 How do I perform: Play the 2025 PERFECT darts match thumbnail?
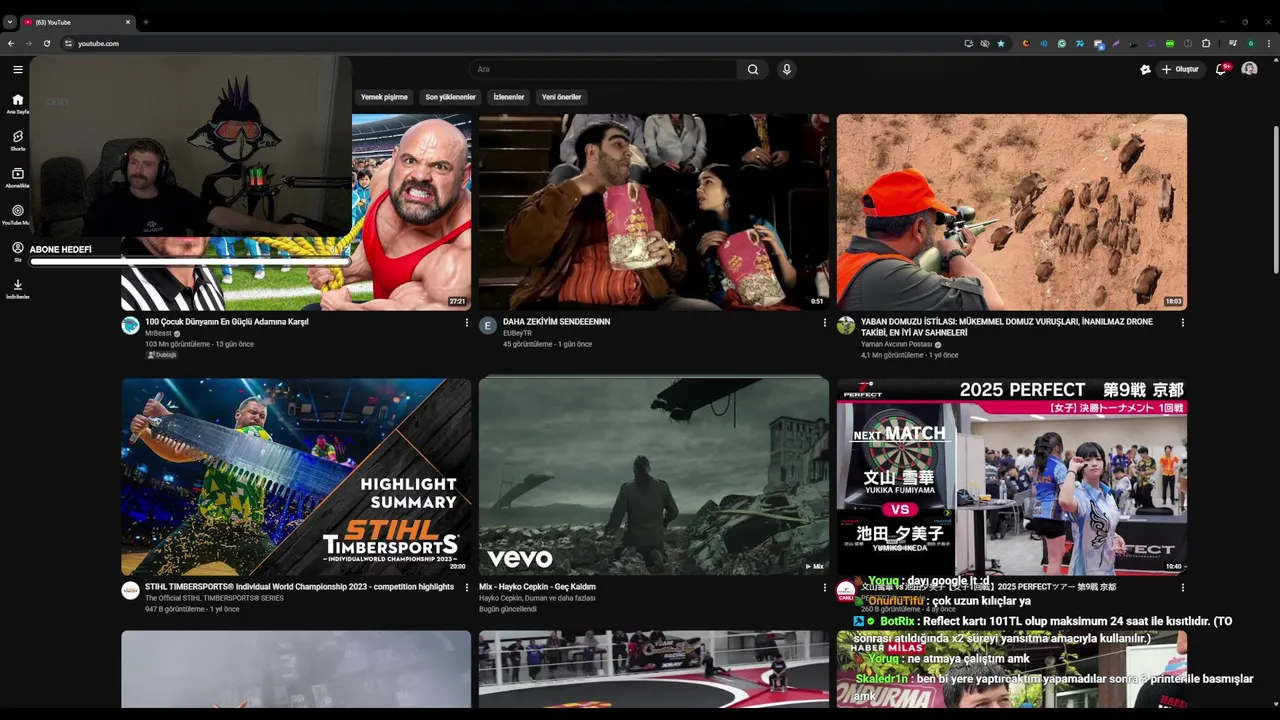coord(1012,477)
